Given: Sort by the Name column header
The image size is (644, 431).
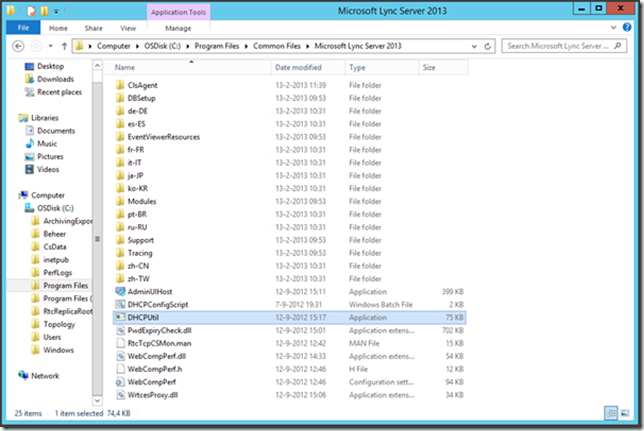Looking at the screenshot, I should pyautogui.click(x=189, y=67).
